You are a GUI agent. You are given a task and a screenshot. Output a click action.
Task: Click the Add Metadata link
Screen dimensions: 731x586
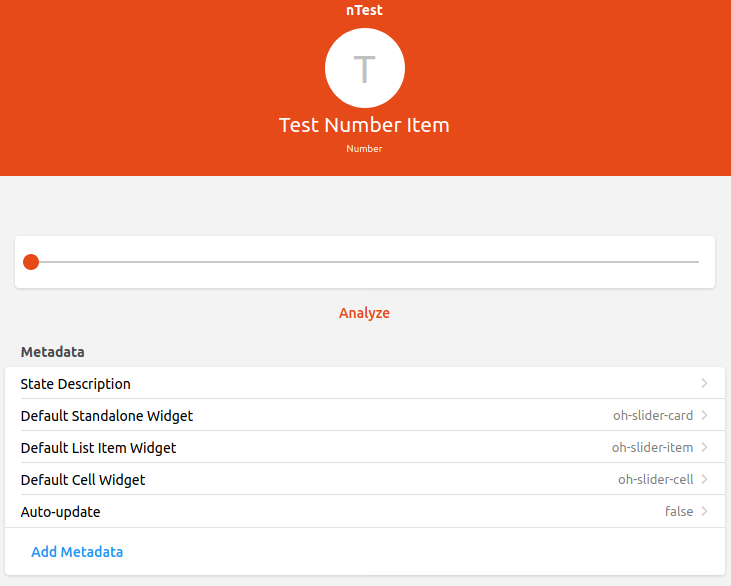point(77,552)
